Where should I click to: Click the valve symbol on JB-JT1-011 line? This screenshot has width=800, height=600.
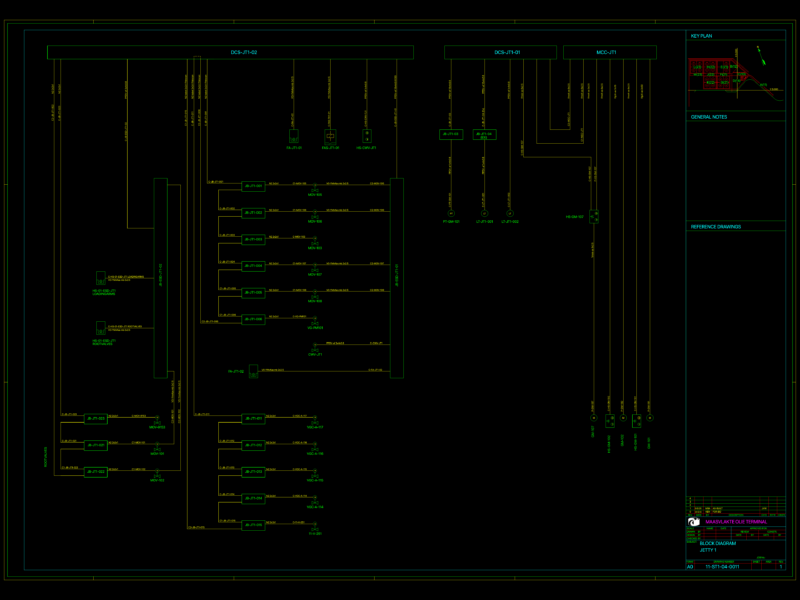click(x=315, y=421)
